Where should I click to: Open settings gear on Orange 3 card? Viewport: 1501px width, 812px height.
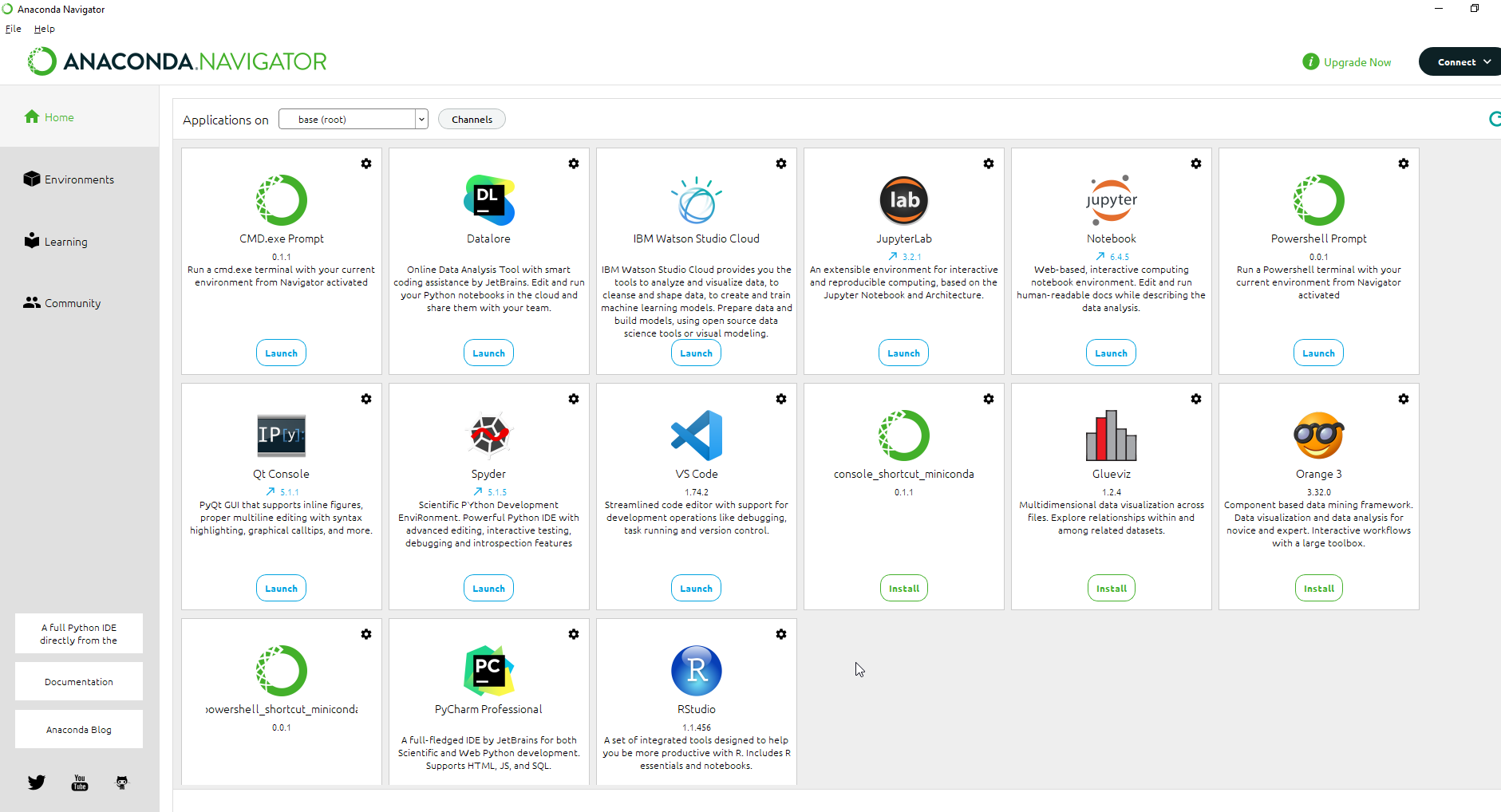tap(1404, 399)
